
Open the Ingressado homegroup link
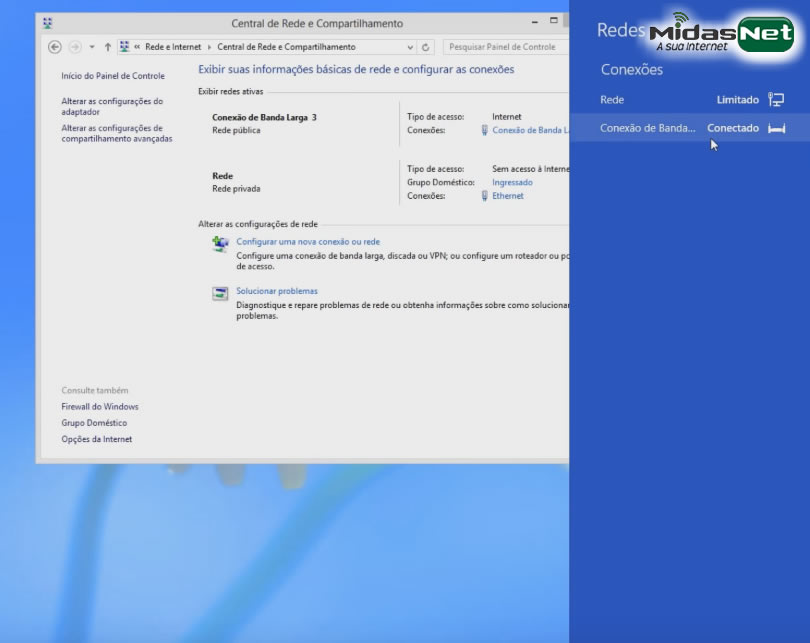pos(512,183)
